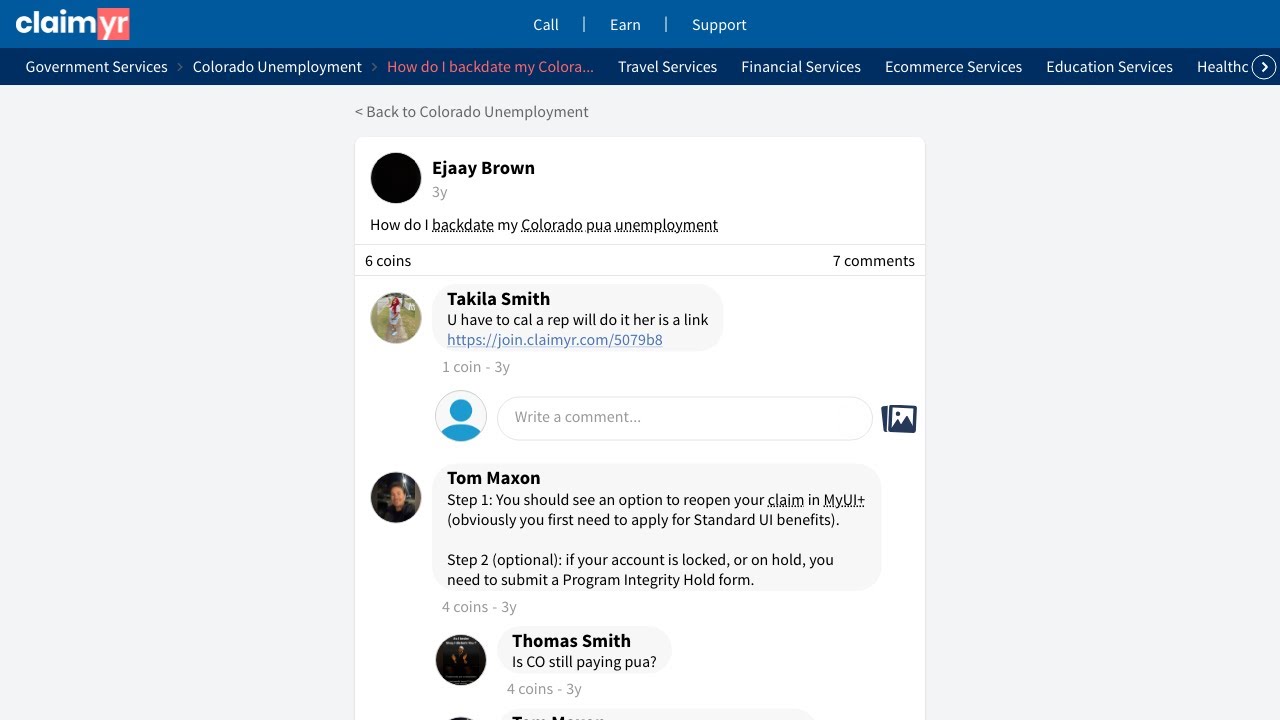Click the blue user avatar near comment box

(x=461, y=416)
